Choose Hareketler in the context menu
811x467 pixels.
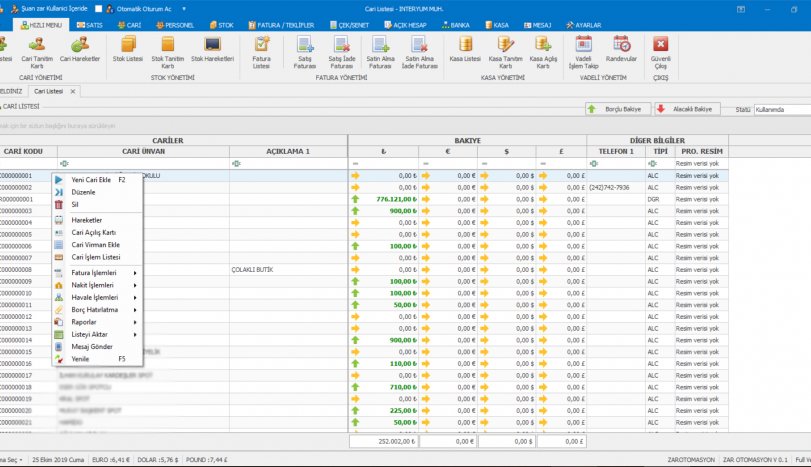click(x=97, y=220)
